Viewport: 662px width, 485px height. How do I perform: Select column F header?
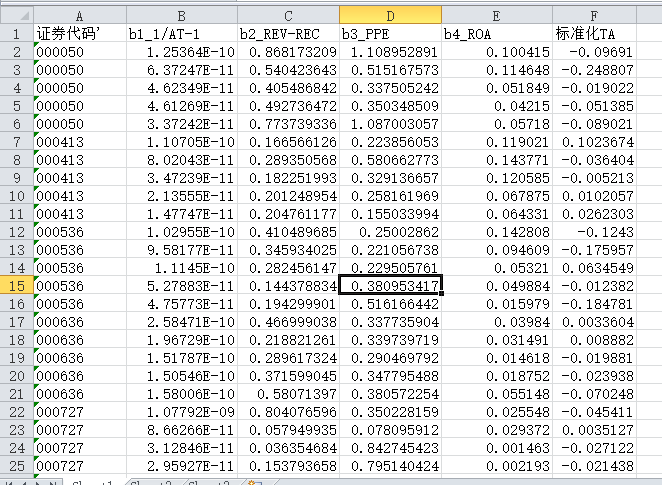tap(594, 16)
